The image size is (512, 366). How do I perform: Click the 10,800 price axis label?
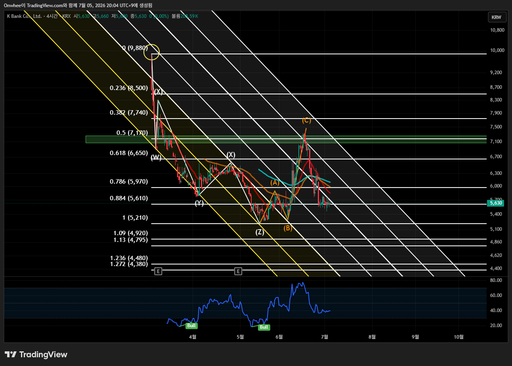(x=497, y=30)
